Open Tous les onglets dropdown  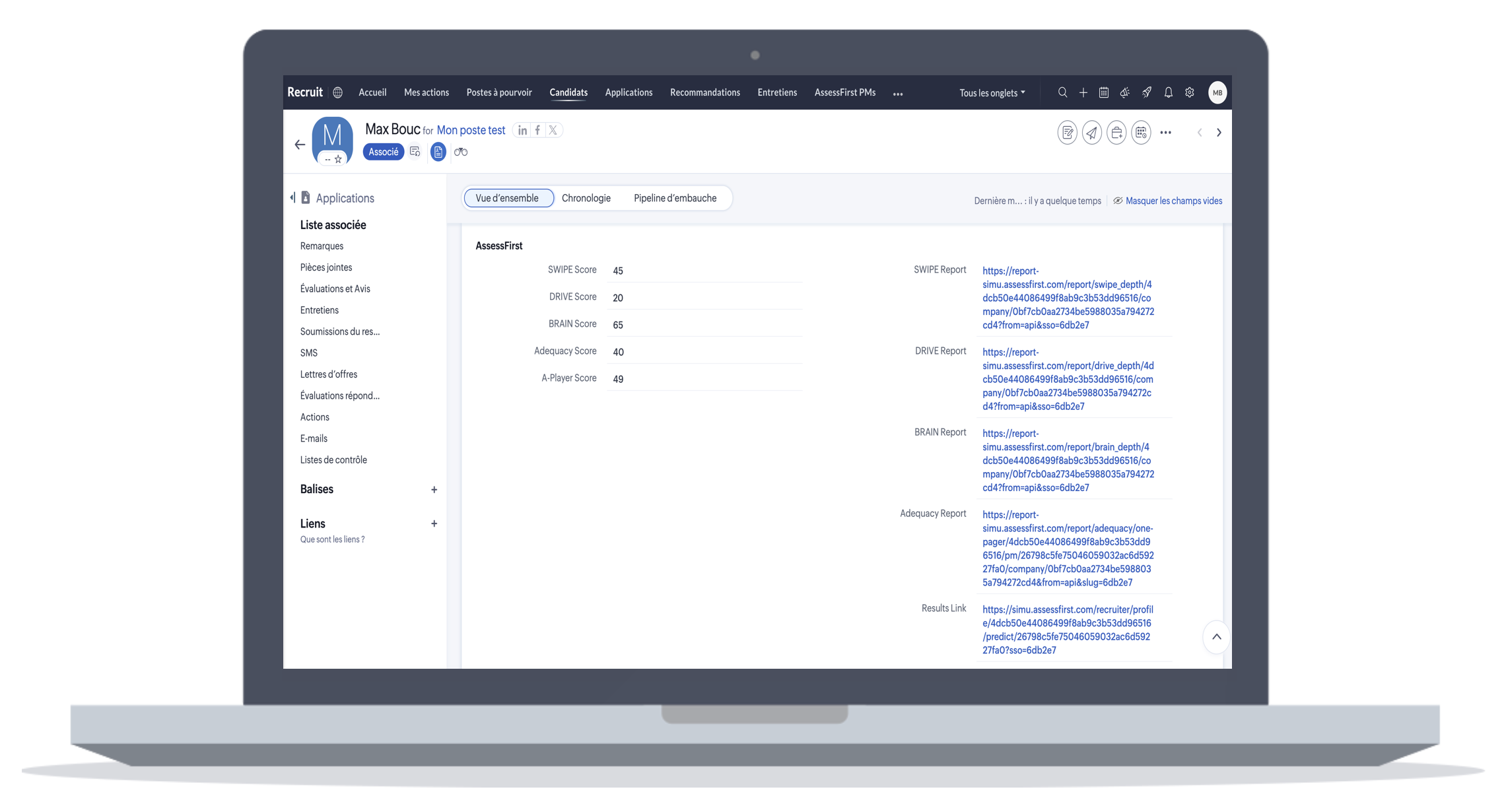click(x=992, y=93)
